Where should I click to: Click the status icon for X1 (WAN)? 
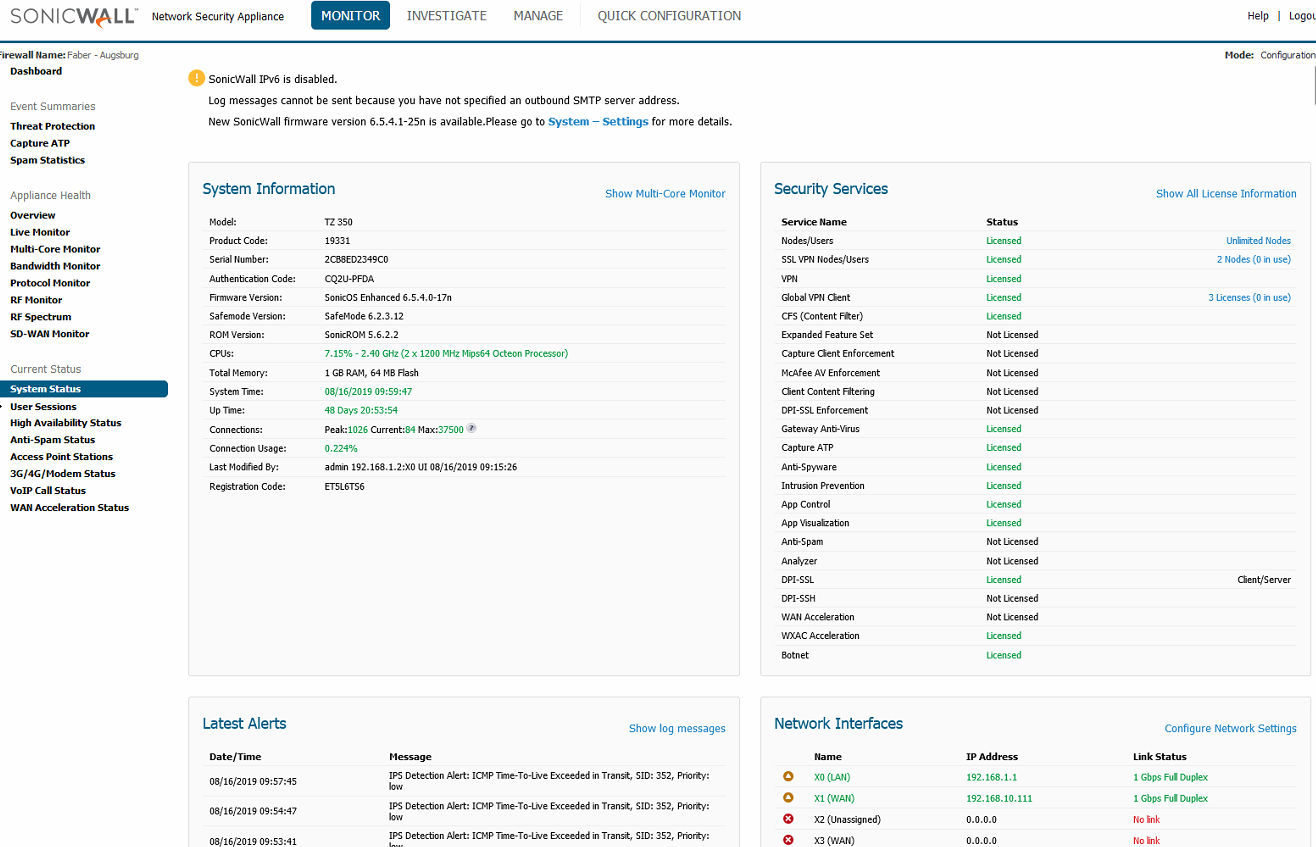click(x=788, y=798)
